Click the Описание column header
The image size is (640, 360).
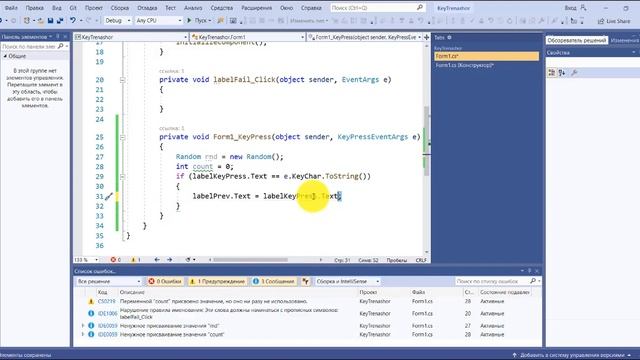tap(132, 292)
